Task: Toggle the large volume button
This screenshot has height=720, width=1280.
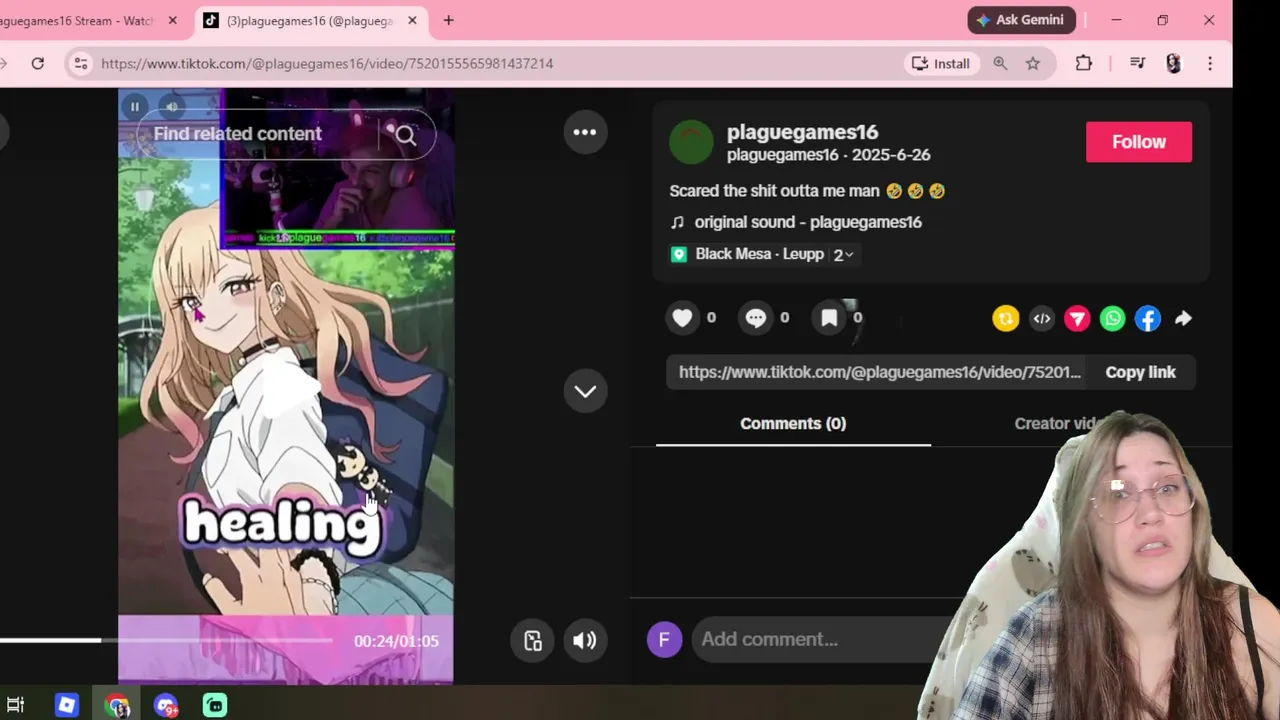Action: [585, 641]
